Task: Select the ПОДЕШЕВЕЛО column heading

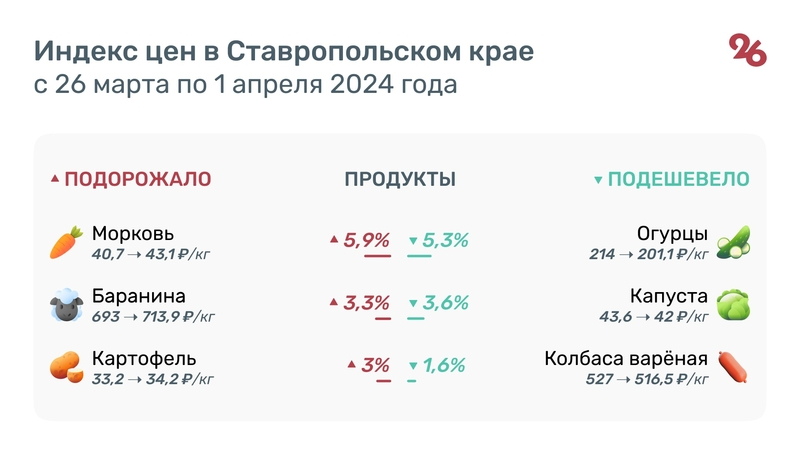Action: coord(678,180)
